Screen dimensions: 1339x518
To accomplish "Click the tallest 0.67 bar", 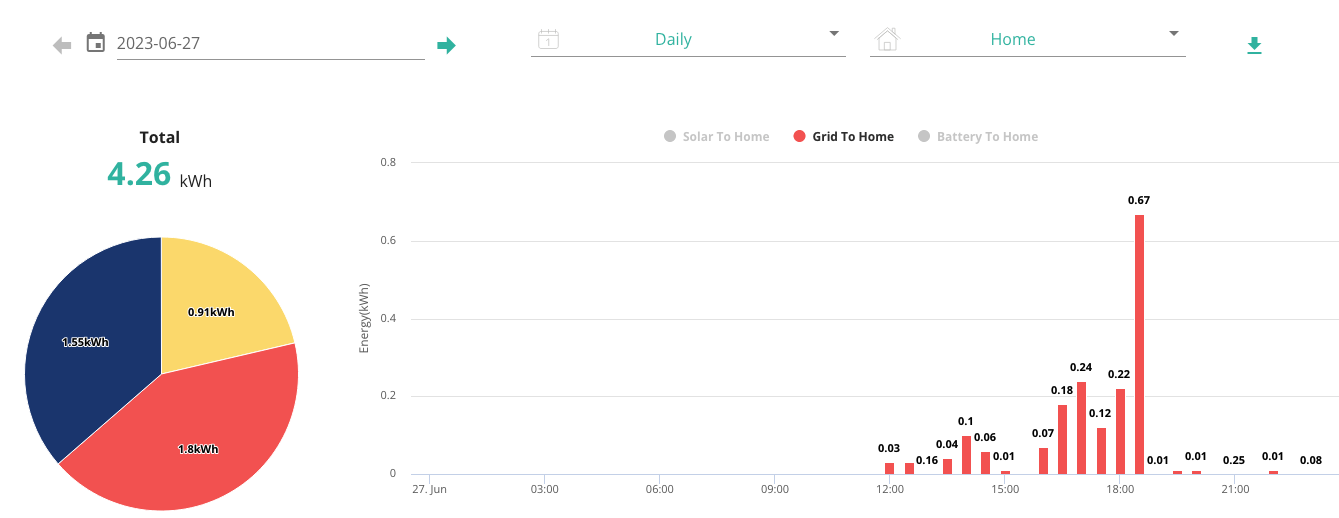I will coord(1139,344).
